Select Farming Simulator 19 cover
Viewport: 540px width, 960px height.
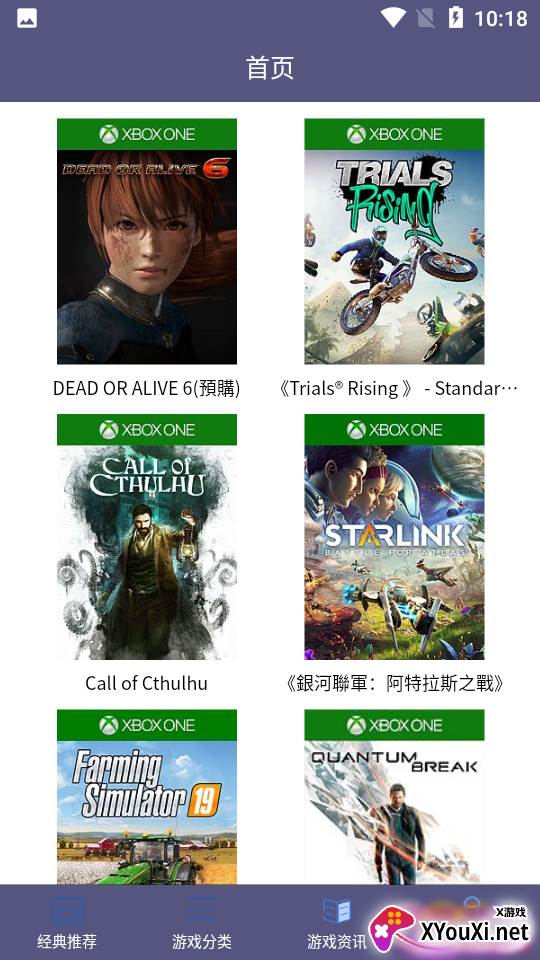coord(147,797)
